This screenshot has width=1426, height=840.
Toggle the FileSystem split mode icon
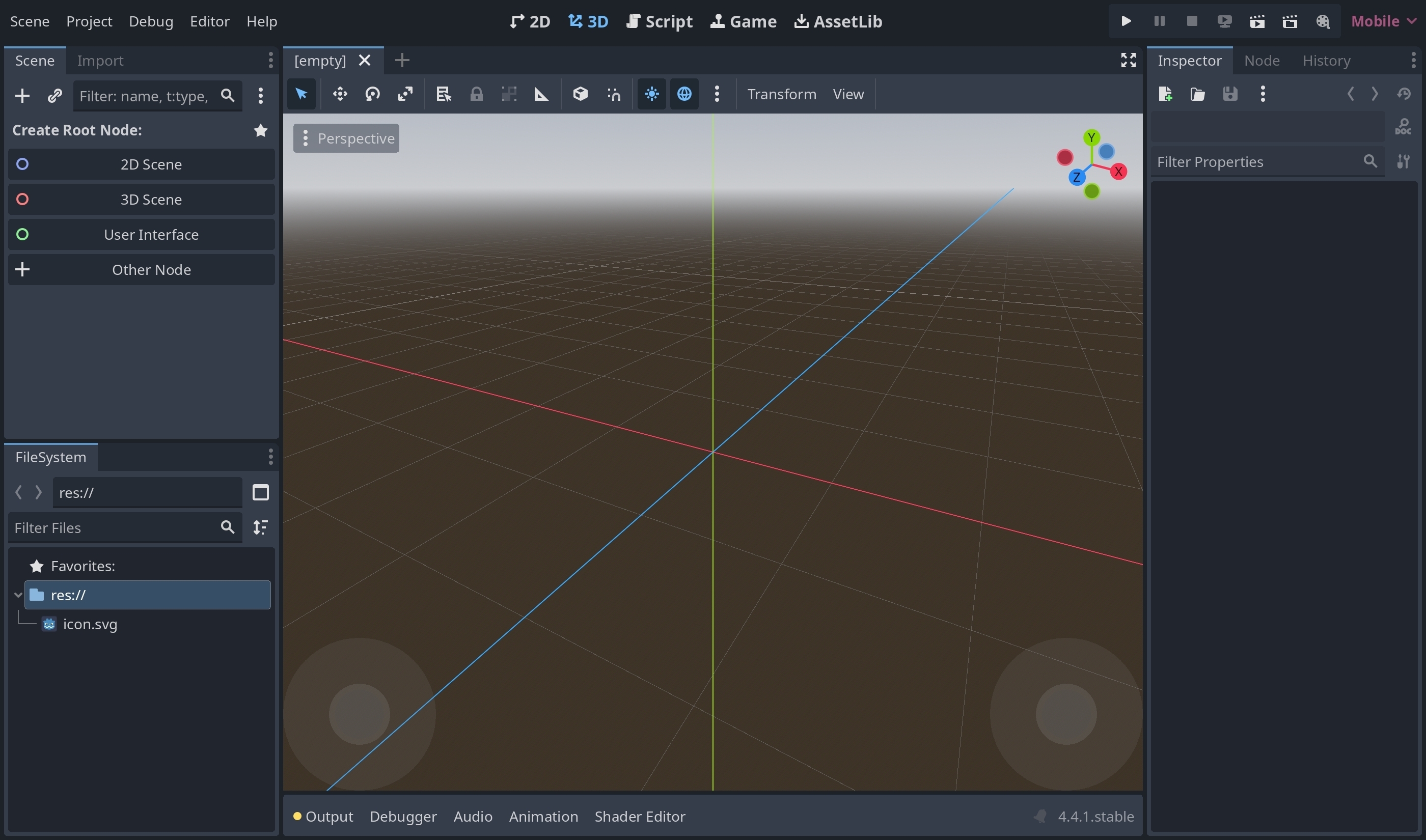260,492
